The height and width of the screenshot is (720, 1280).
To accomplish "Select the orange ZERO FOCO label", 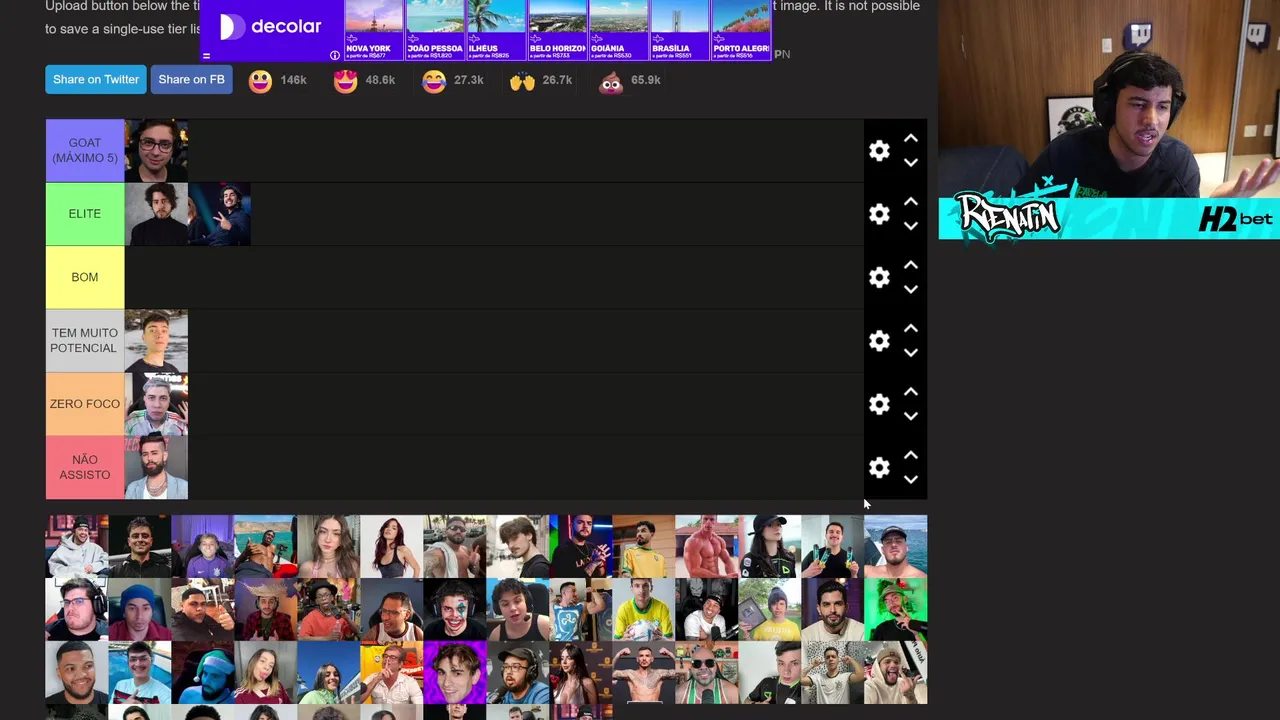I will 85,404.
